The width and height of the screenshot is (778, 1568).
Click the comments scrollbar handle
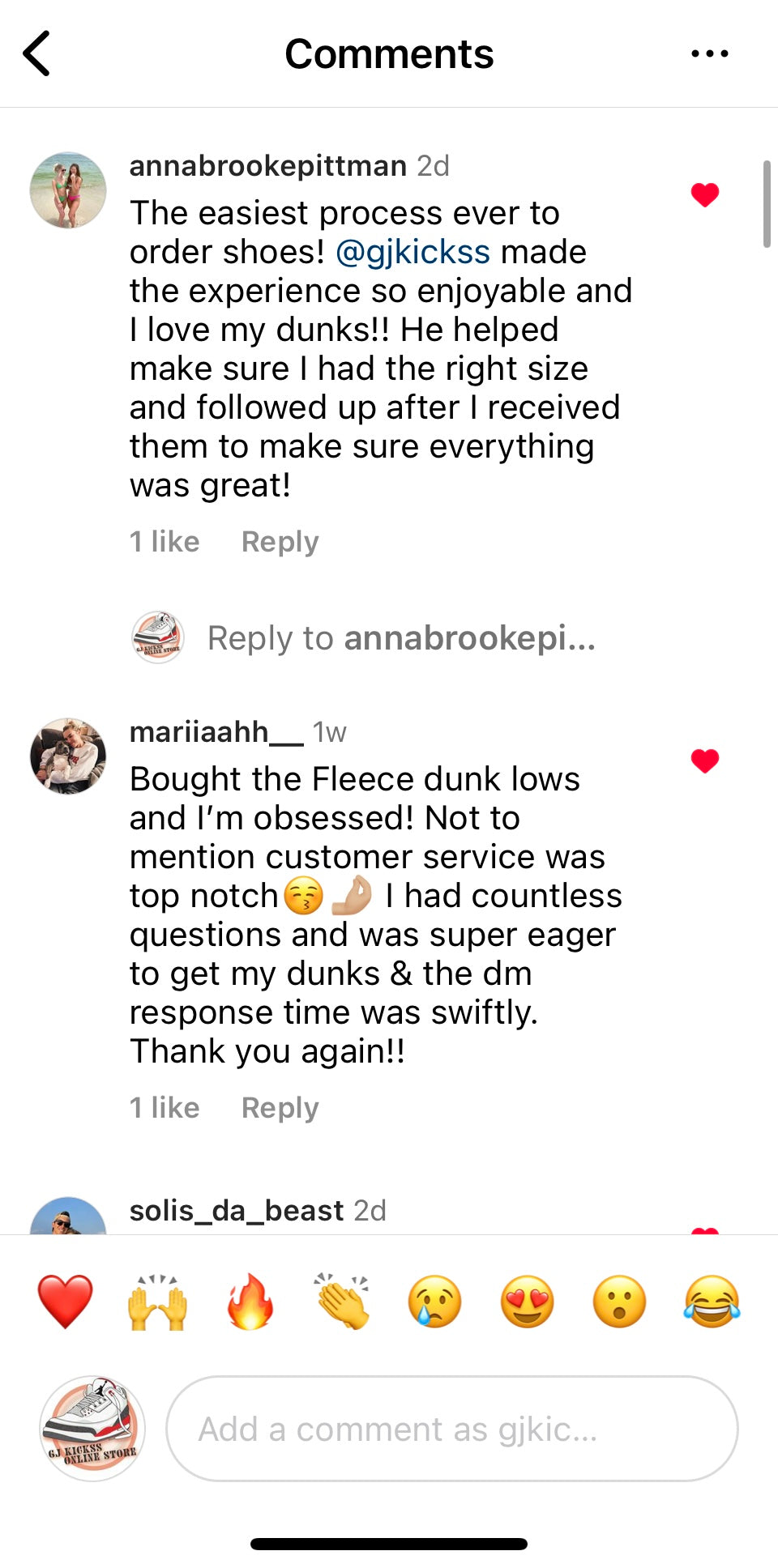(766, 204)
